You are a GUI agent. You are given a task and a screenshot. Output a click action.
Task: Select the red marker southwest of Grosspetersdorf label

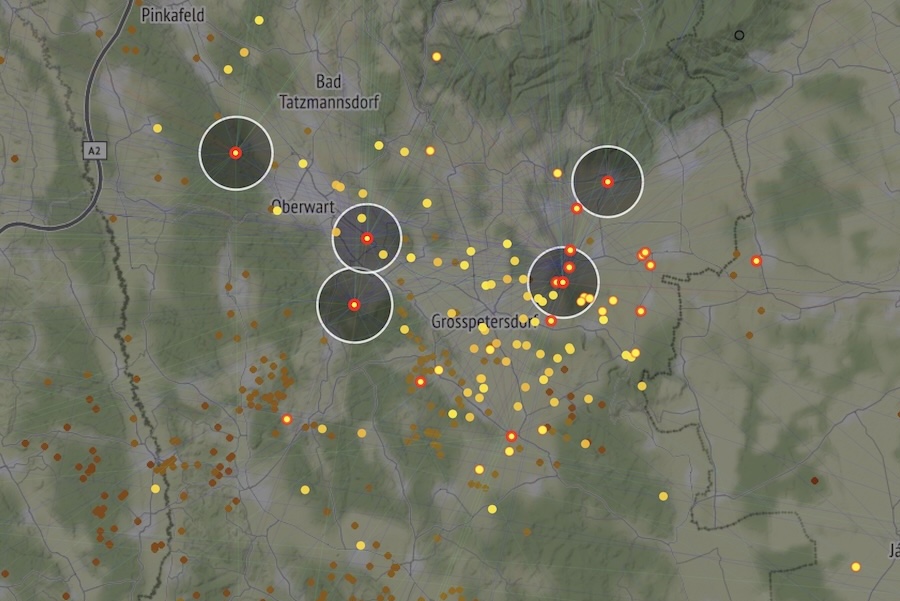420,382
